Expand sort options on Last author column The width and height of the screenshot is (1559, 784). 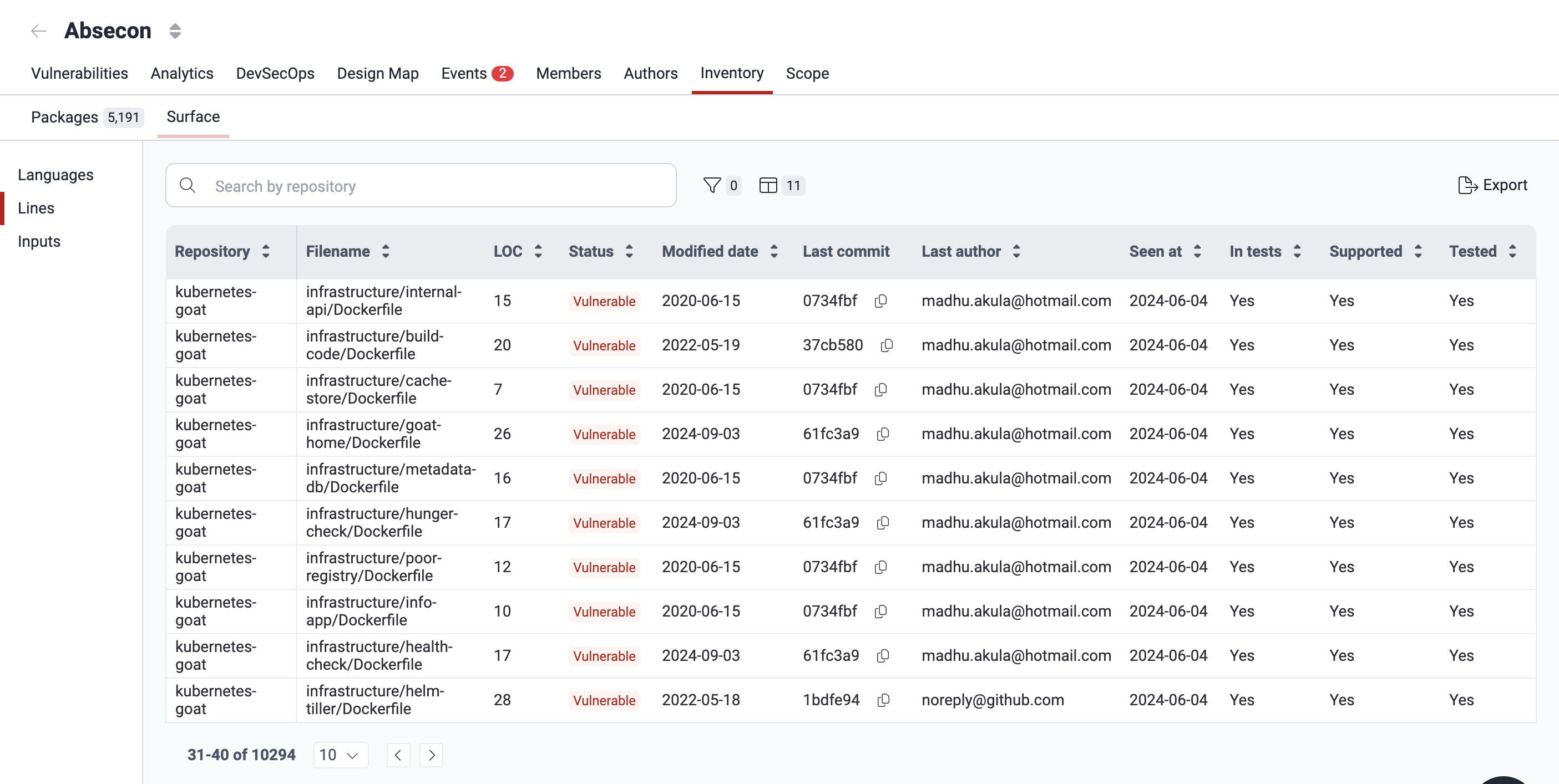coord(1016,251)
